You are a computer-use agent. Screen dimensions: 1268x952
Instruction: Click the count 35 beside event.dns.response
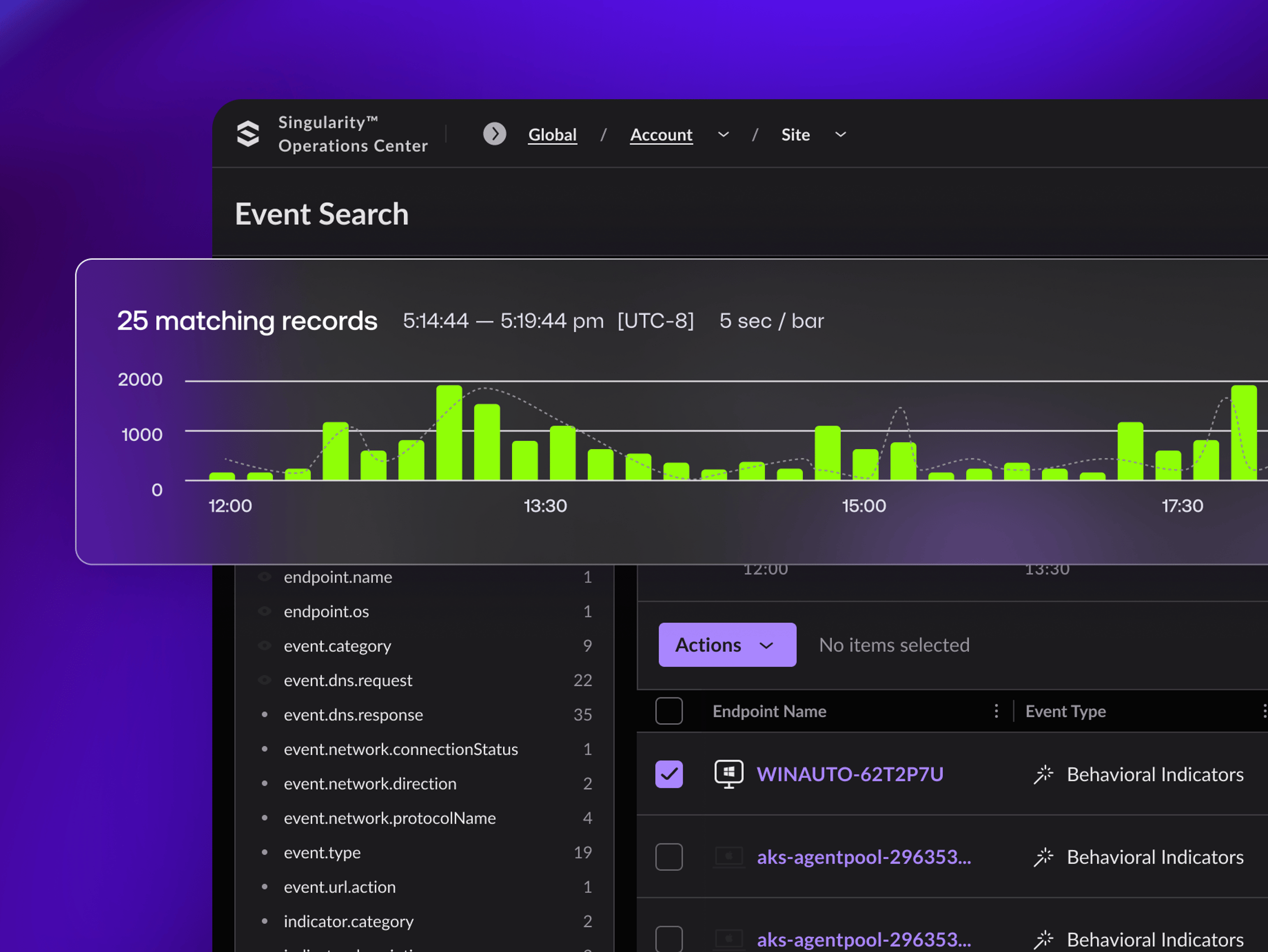pos(582,715)
